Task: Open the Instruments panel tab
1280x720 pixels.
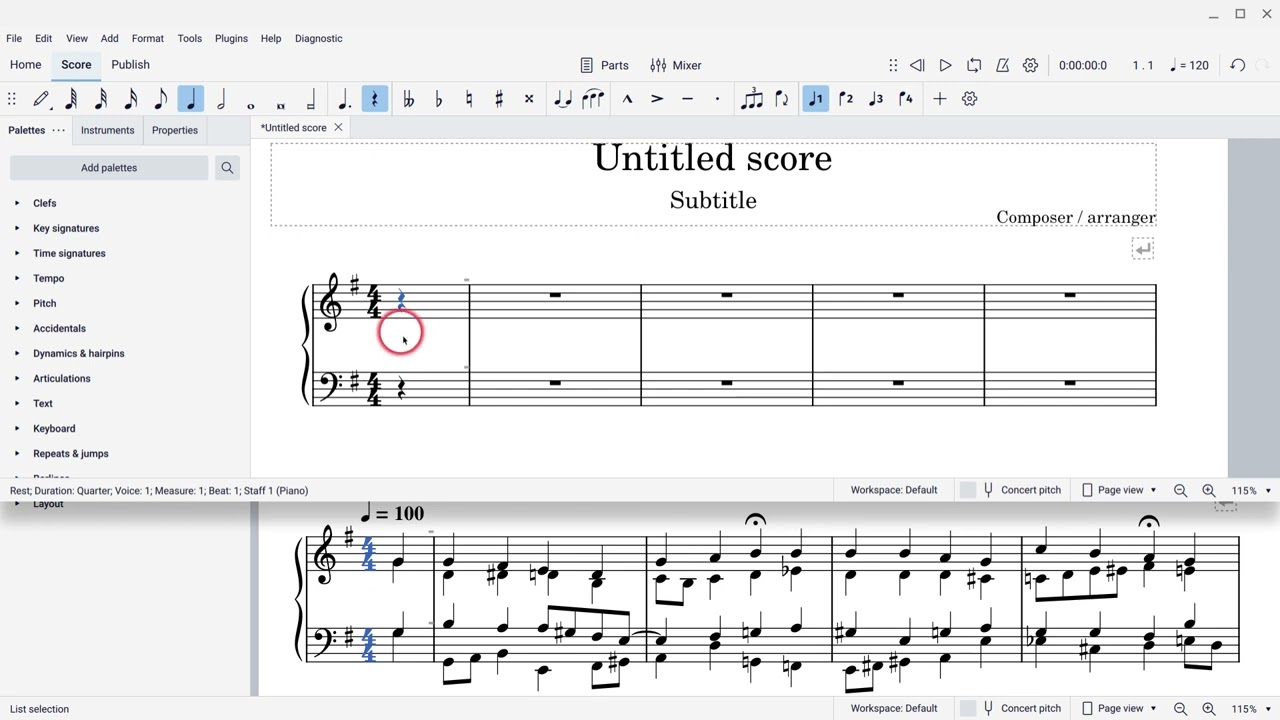Action: pos(108,130)
